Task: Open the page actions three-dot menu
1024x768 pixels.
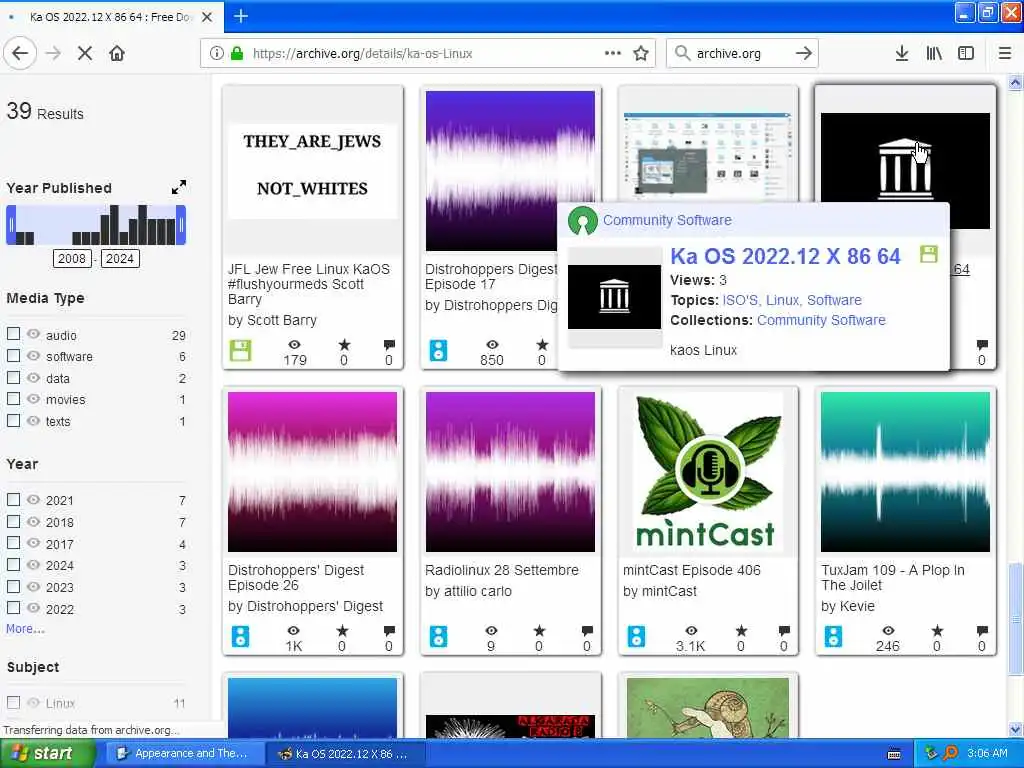Action: 613,53
